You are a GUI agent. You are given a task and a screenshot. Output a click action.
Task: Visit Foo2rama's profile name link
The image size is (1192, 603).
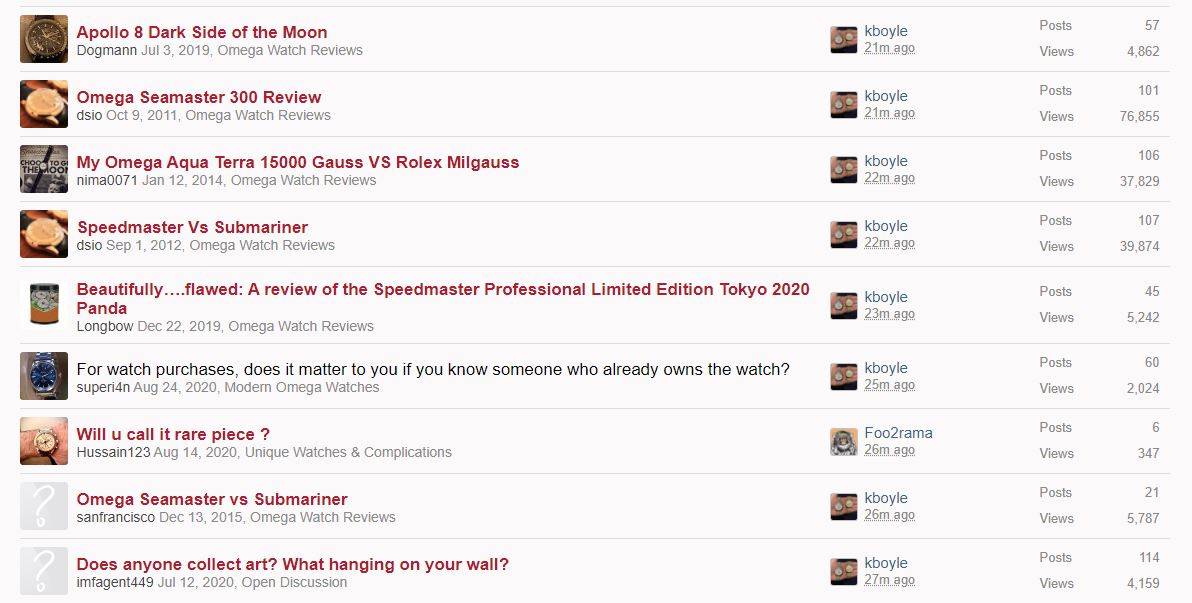[x=899, y=433]
